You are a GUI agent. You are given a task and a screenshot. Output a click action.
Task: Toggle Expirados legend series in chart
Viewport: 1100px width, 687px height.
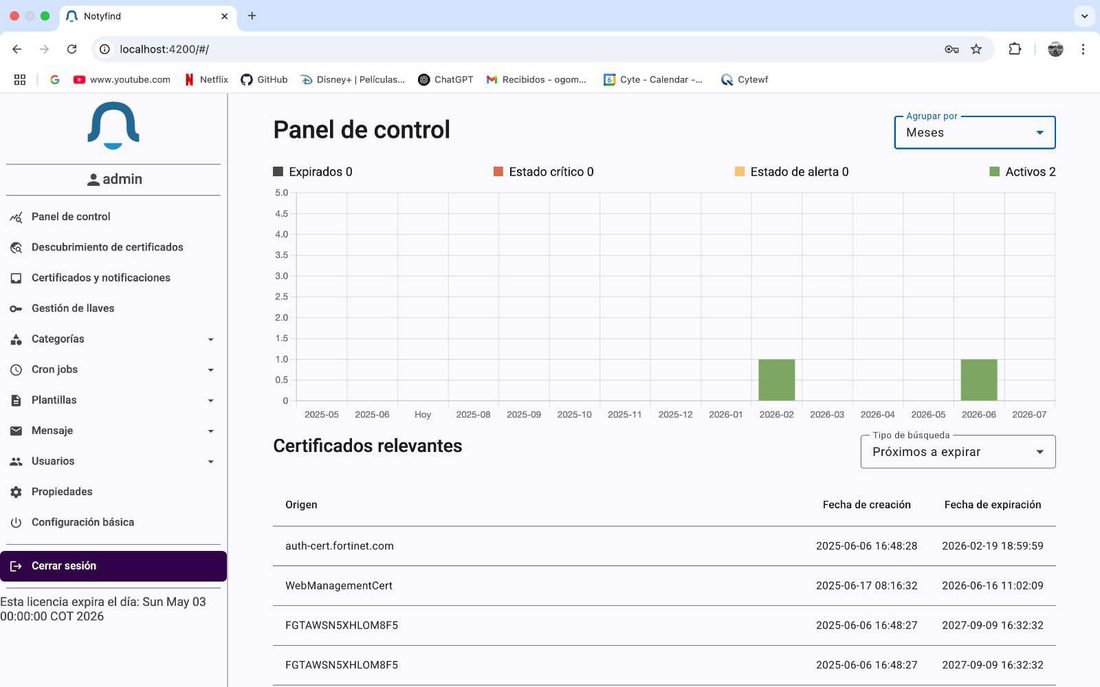click(x=313, y=172)
